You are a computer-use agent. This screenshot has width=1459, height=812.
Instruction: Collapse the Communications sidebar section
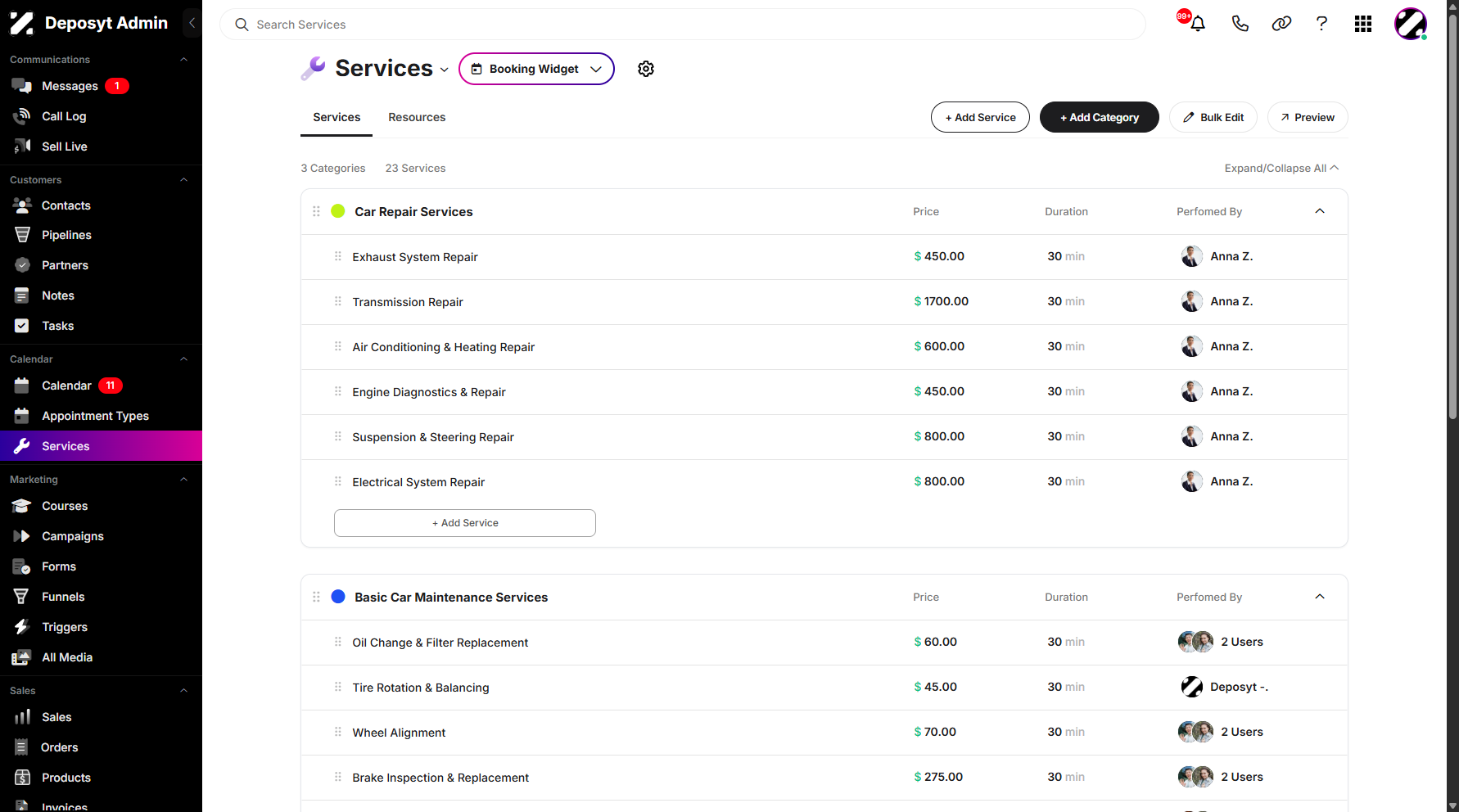[184, 60]
